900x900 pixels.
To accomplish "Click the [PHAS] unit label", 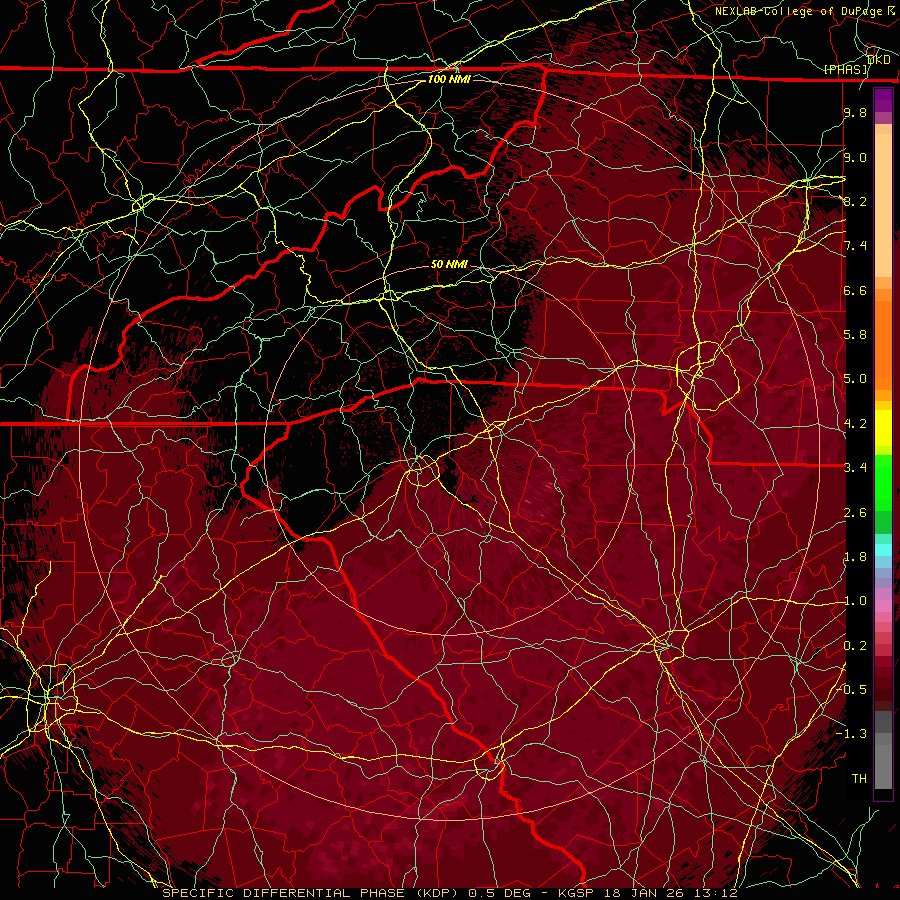I will point(845,69).
